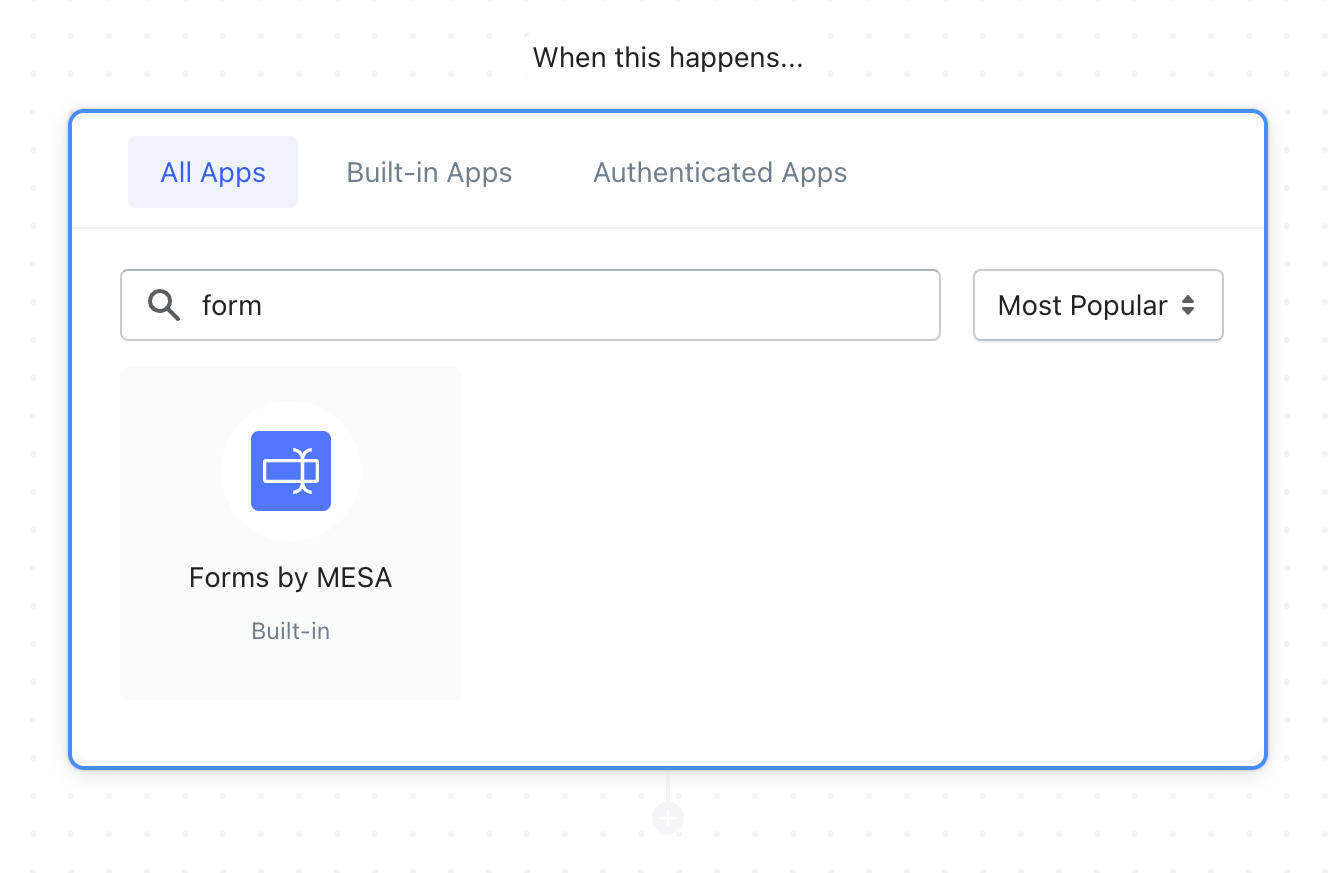Click the "Forms by MESA" title text

coord(290,577)
